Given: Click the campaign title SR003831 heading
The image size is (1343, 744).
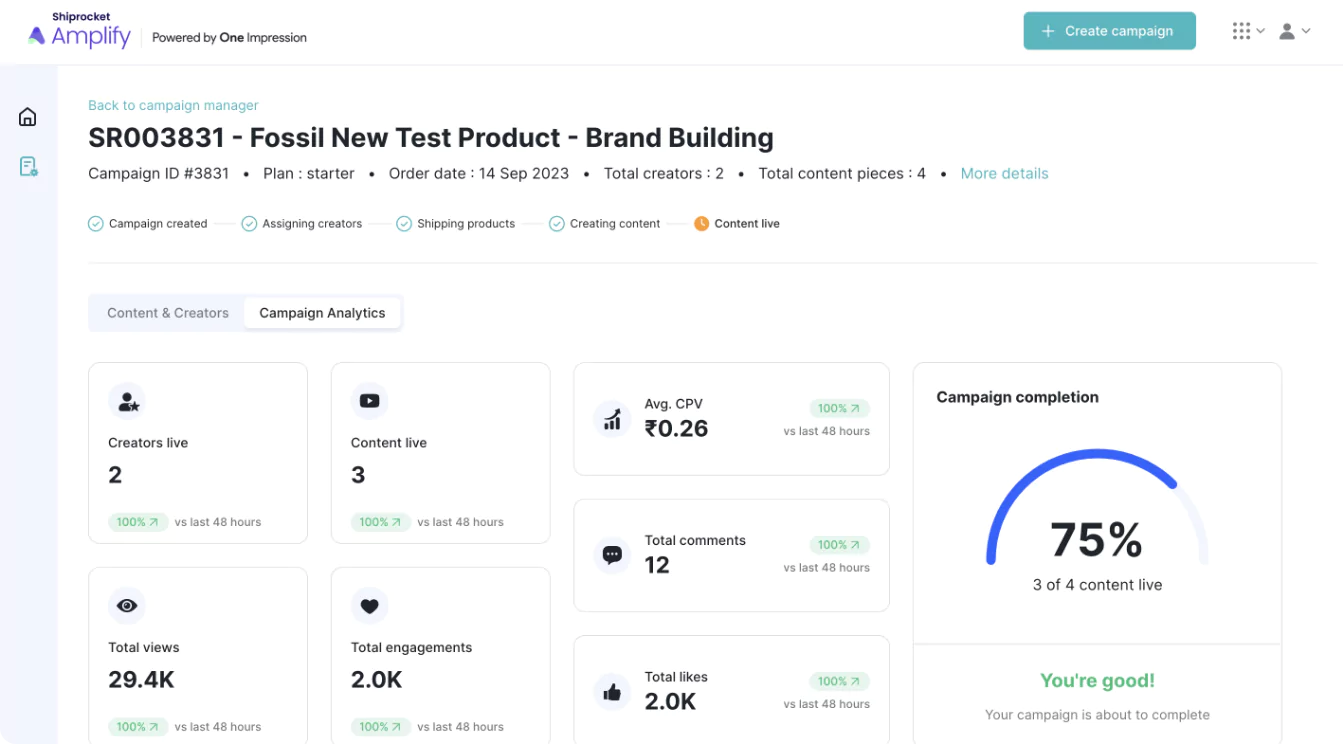Looking at the screenshot, I should click(x=431, y=138).
